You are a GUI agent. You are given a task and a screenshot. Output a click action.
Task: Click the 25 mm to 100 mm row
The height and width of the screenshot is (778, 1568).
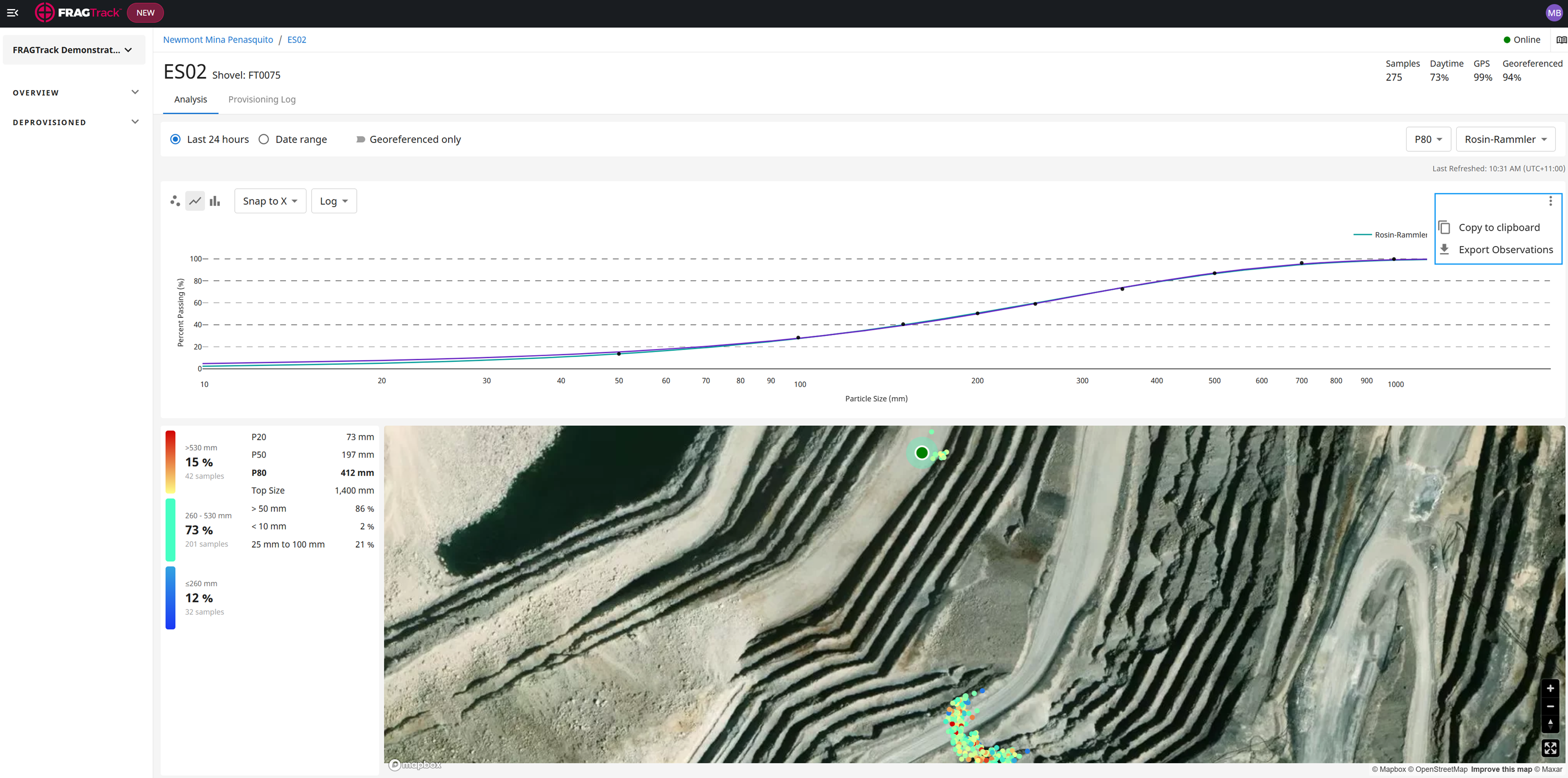point(312,544)
